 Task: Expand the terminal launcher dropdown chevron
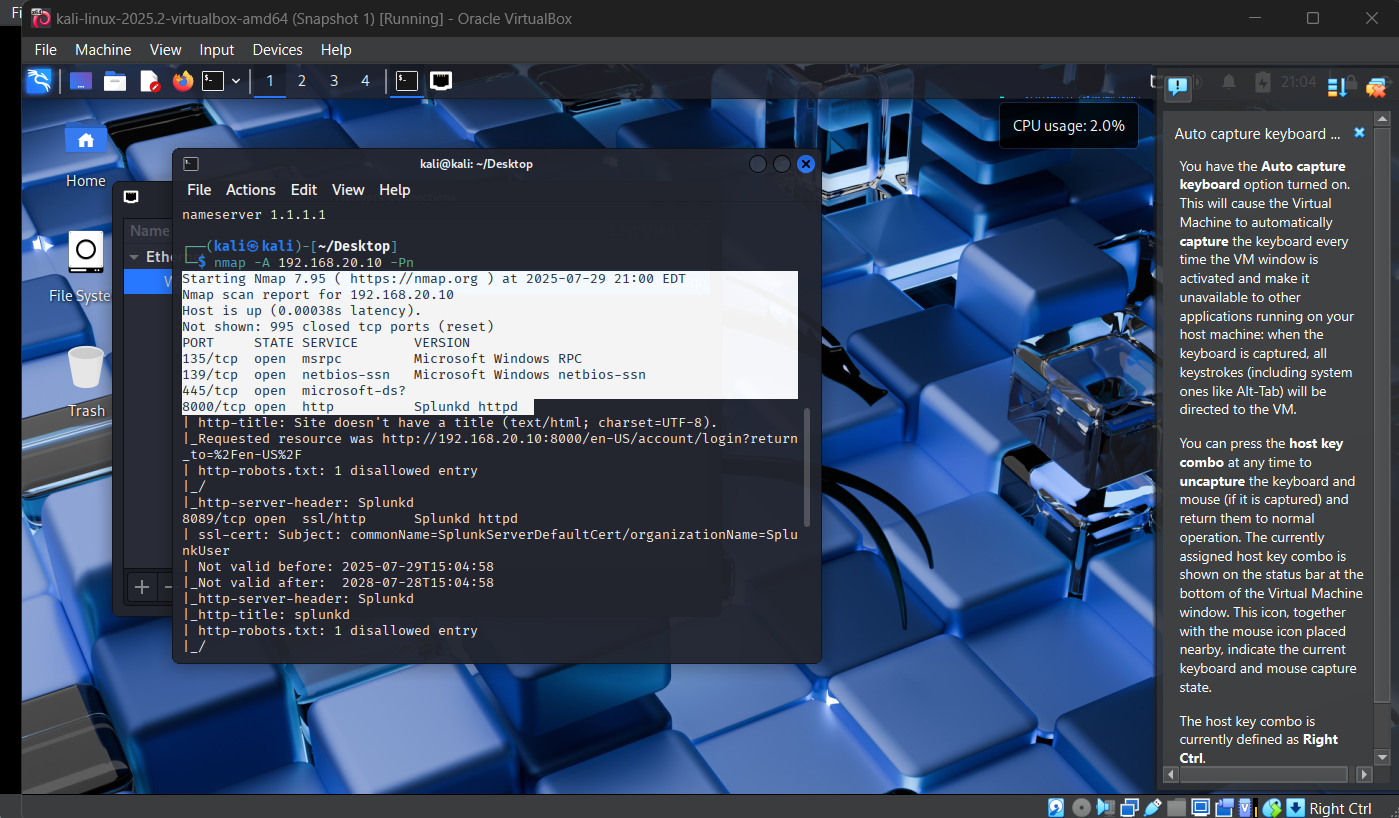(x=235, y=81)
